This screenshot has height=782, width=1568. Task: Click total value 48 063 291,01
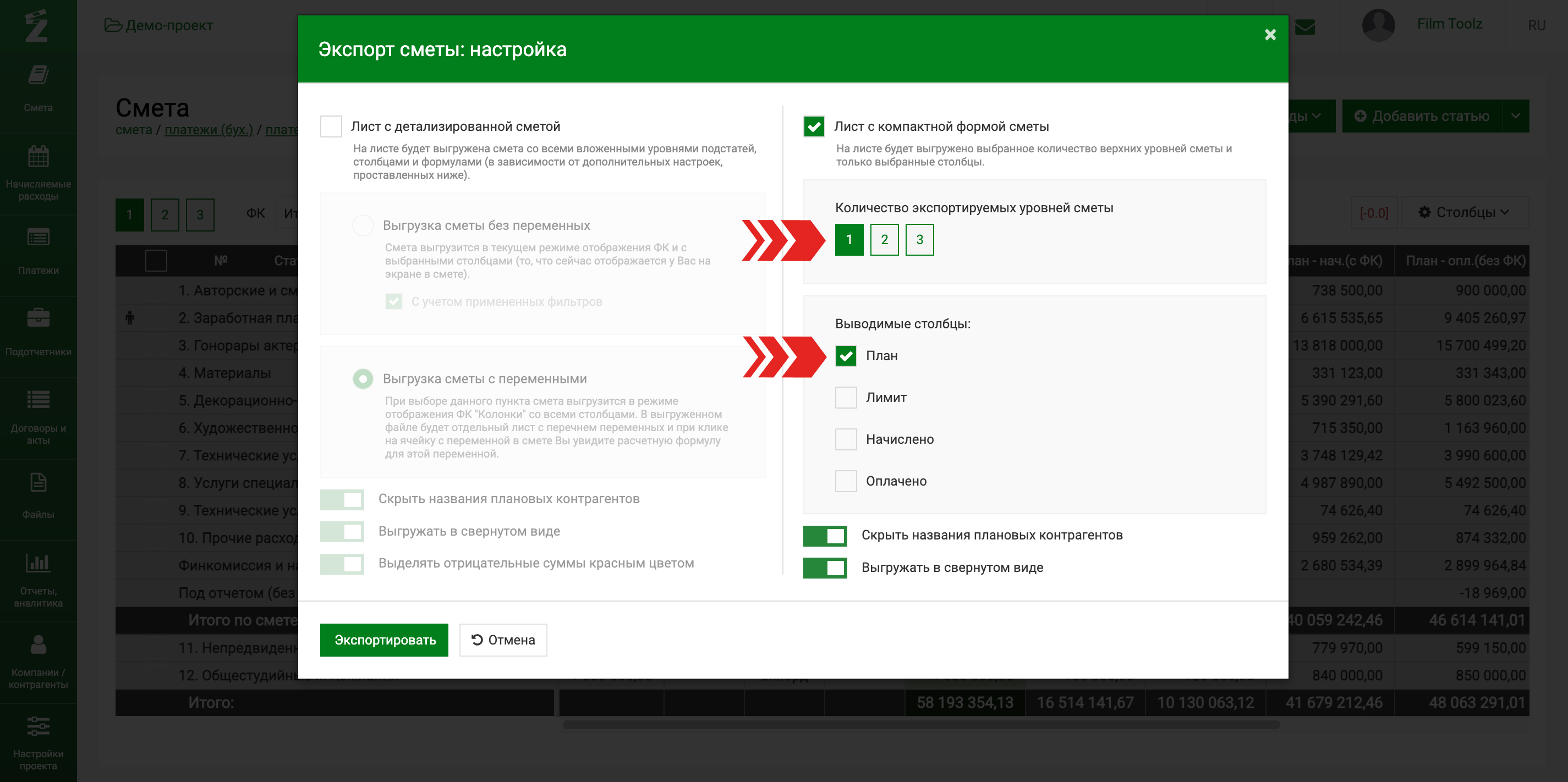coord(1477,703)
